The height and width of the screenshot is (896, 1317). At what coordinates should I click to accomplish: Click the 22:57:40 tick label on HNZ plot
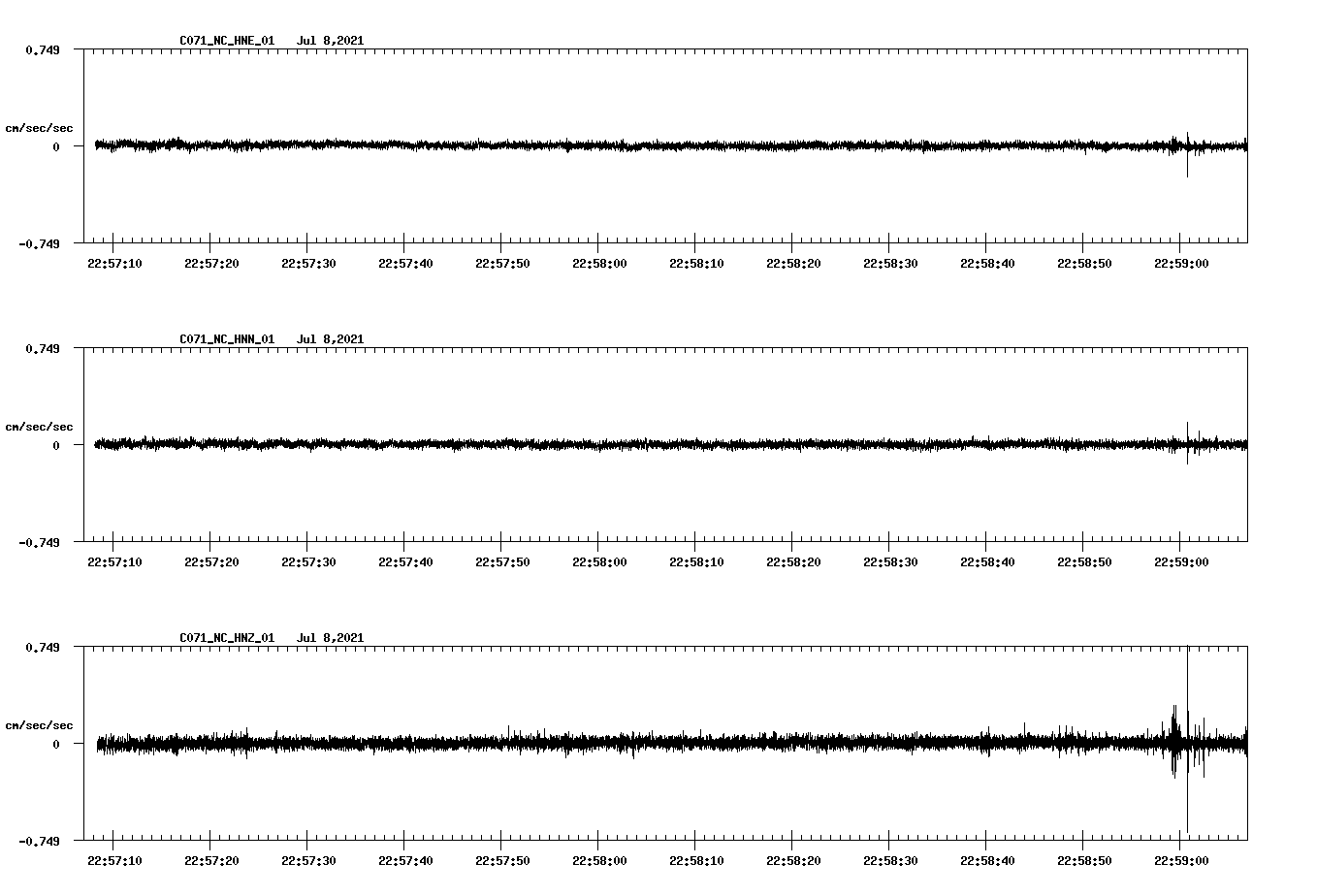coord(405,860)
